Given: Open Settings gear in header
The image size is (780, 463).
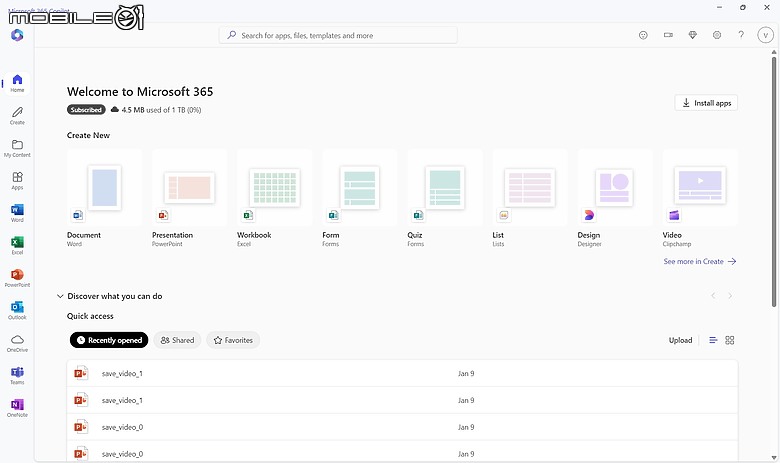Looking at the screenshot, I should coord(717,35).
